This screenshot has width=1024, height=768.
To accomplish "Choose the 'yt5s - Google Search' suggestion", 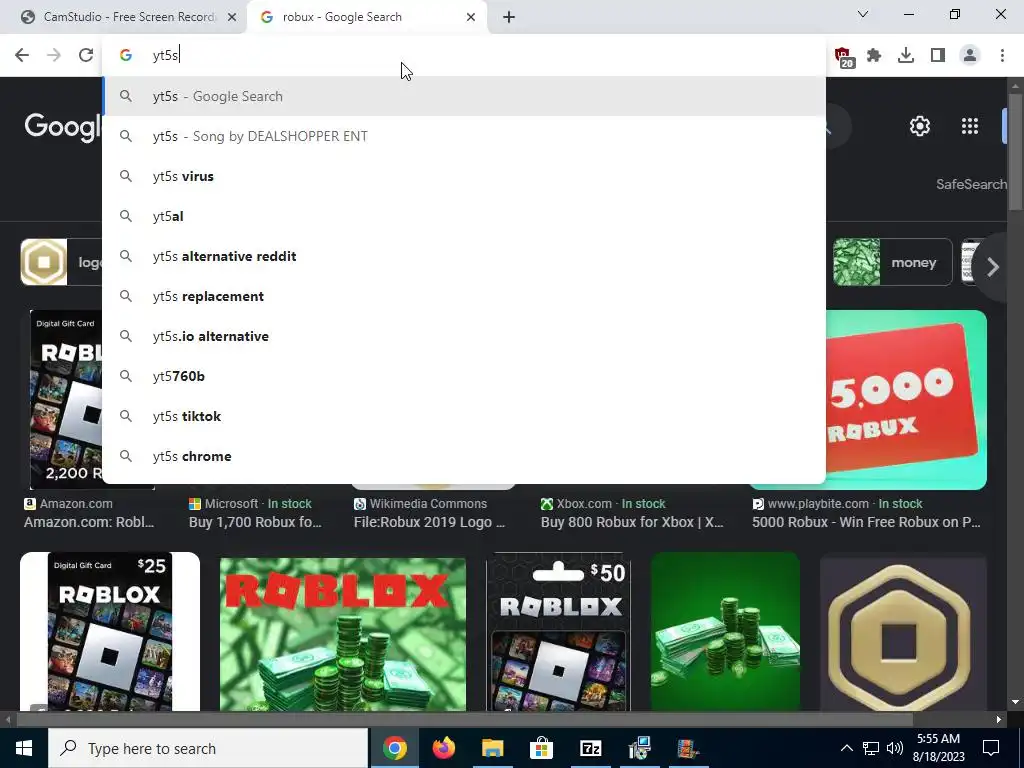I will click(x=464, y=96).
